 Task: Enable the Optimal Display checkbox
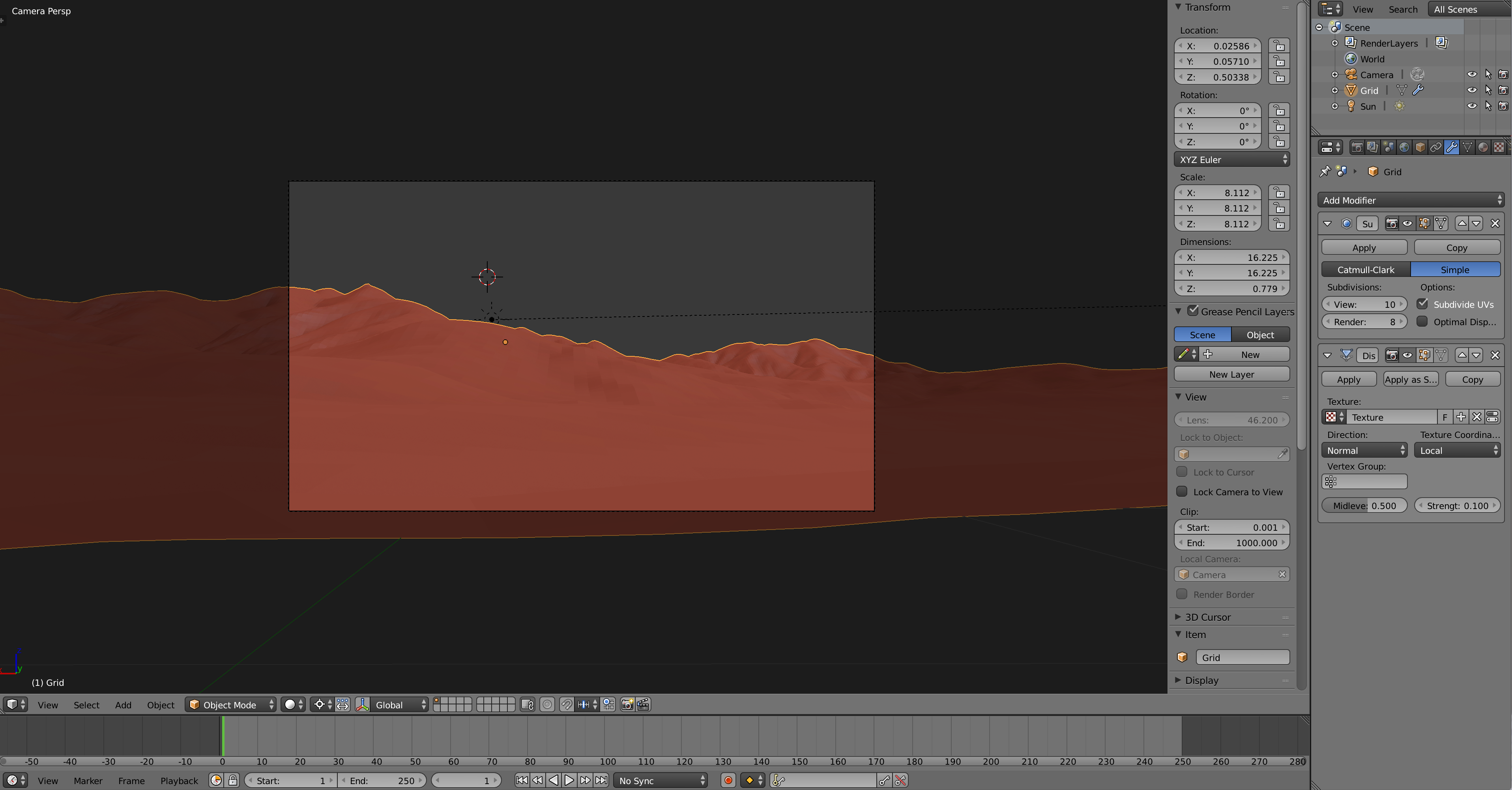[x=1423, y=322]
